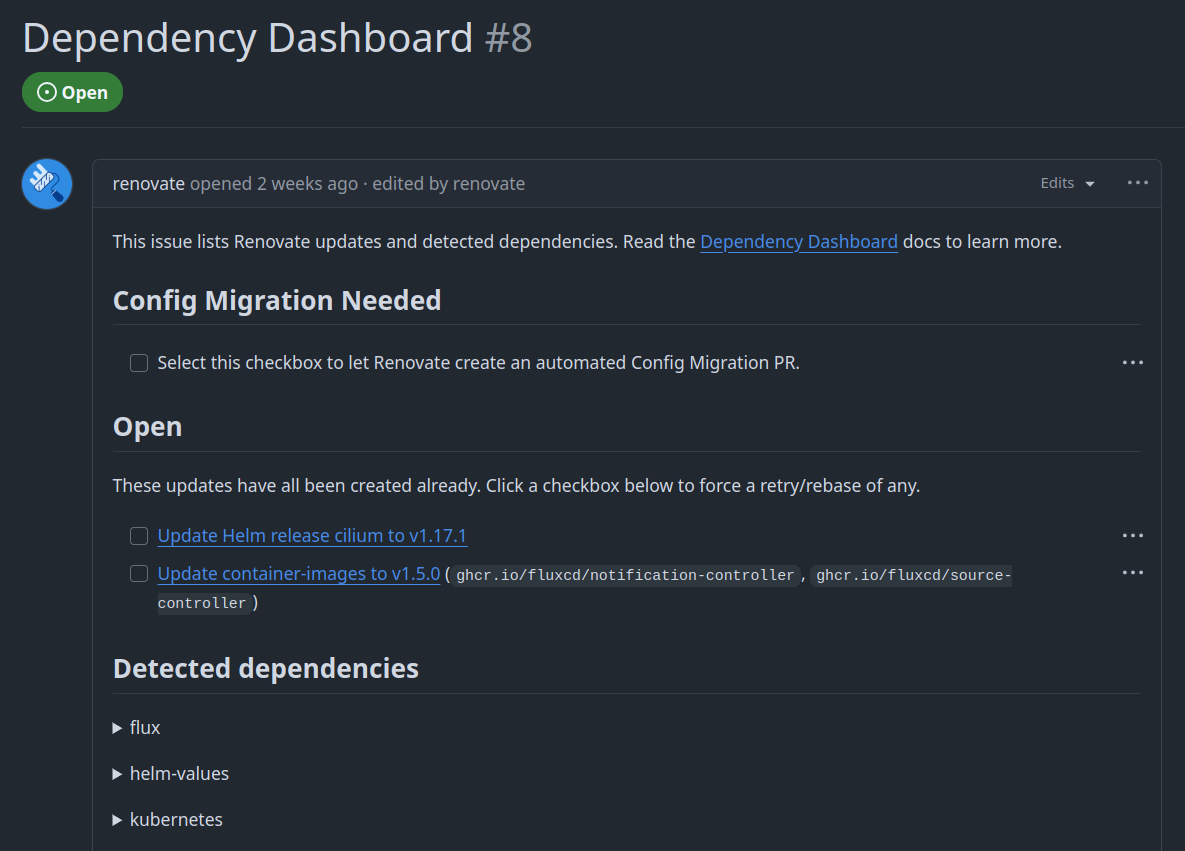The width and height of the screenshot is (1185, 851).
Task: Open three-dot menu beside Config Migration checkbox
Action: point(1132,363)
